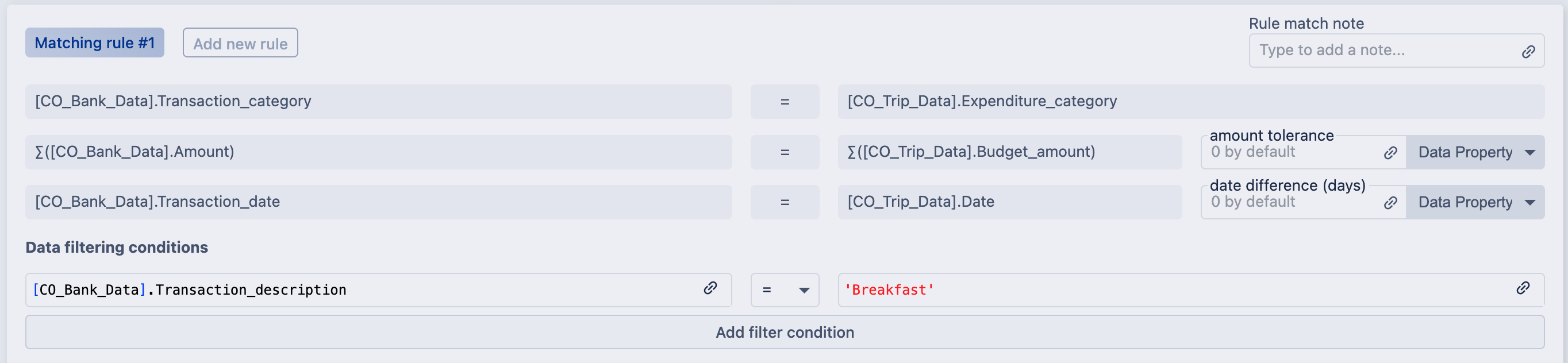Click link icon in Transaction_description filter field
The image size is (1568, 363).
[710, 288]
